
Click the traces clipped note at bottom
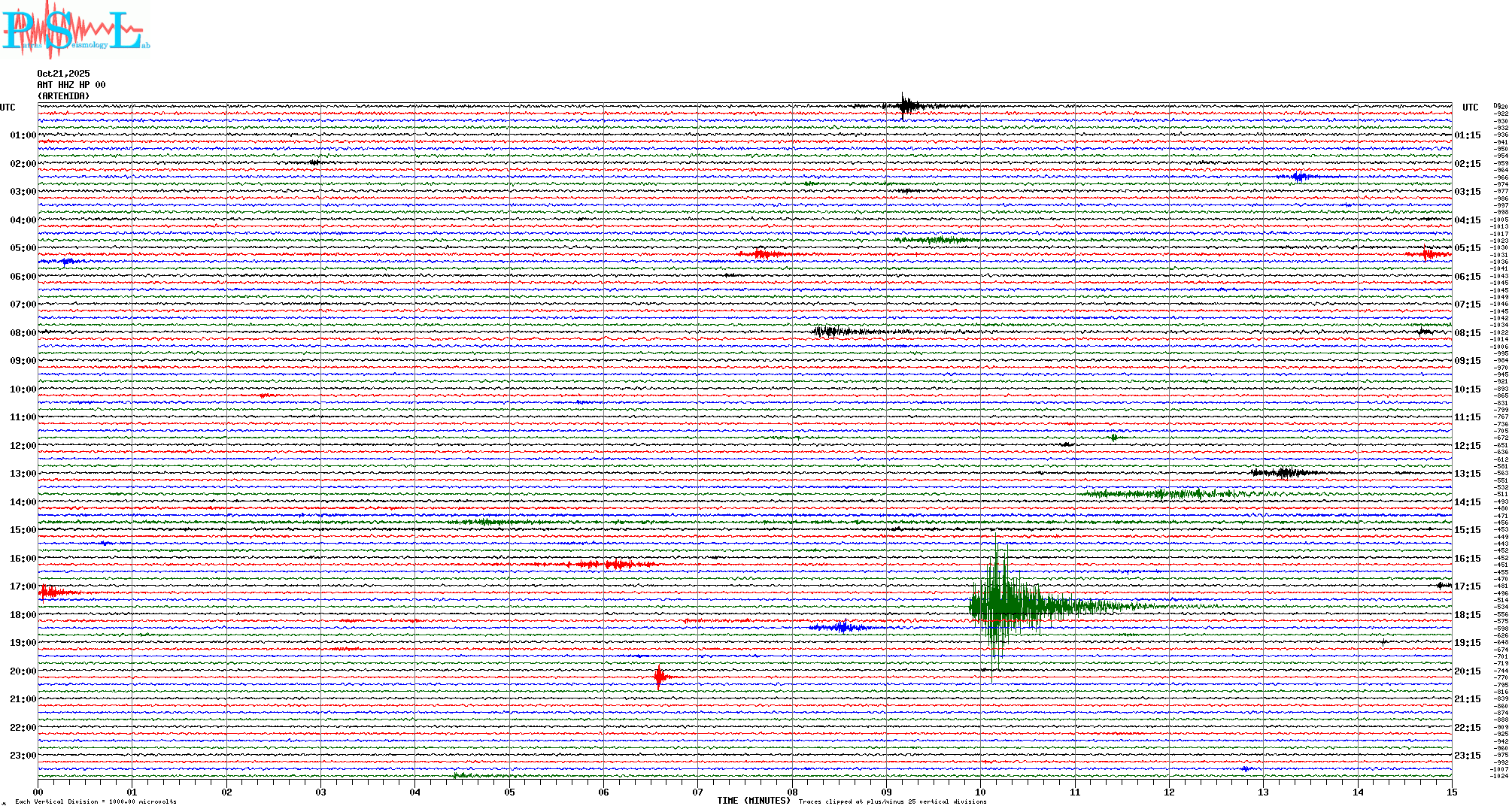892,801
